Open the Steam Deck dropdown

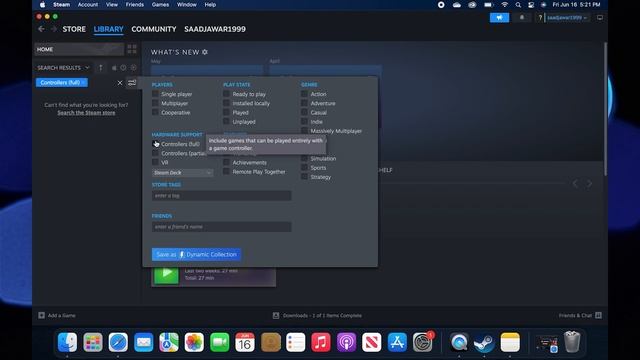coord(182,173)
